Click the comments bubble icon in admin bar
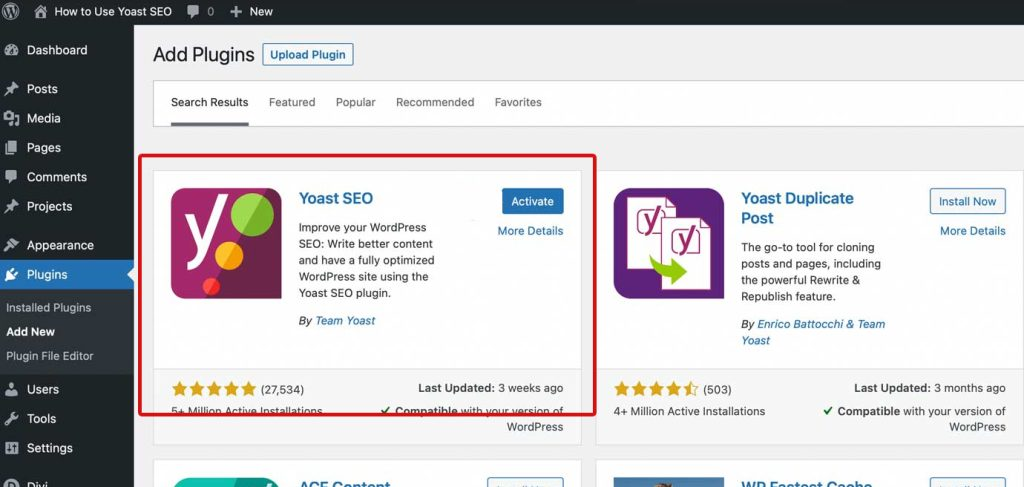The image size is (1024, 487). click(193, 12)
